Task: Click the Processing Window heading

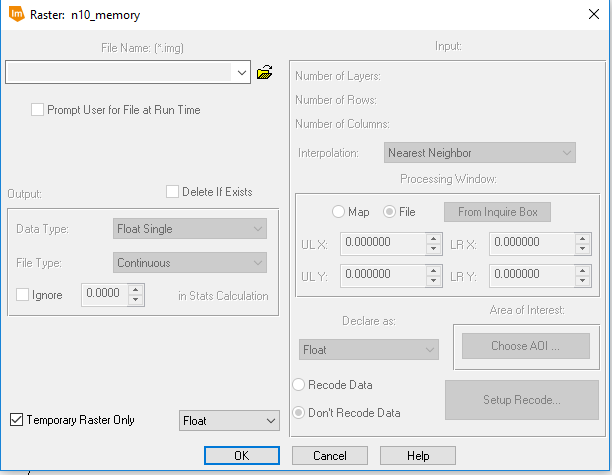Action: point(448,179)
